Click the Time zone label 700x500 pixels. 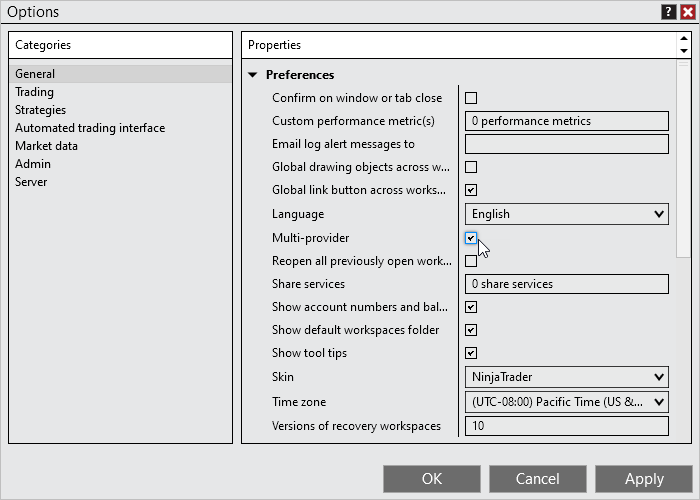tap(299, 402)
